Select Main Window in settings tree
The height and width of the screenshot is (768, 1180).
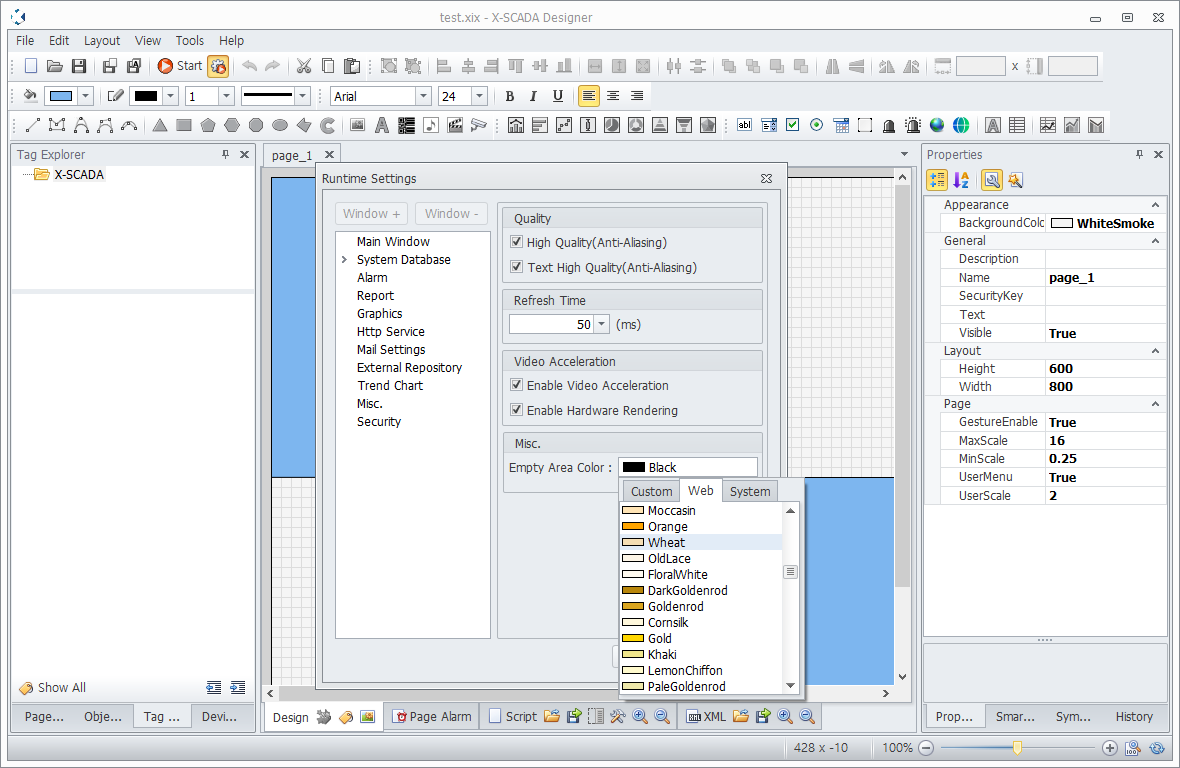tap(393, 241)
